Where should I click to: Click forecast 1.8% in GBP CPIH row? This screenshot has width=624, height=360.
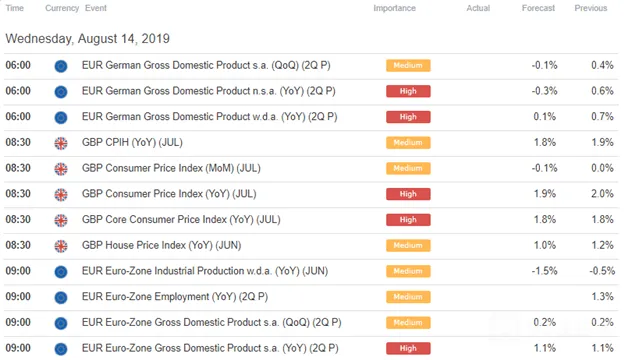coord(545,142)
